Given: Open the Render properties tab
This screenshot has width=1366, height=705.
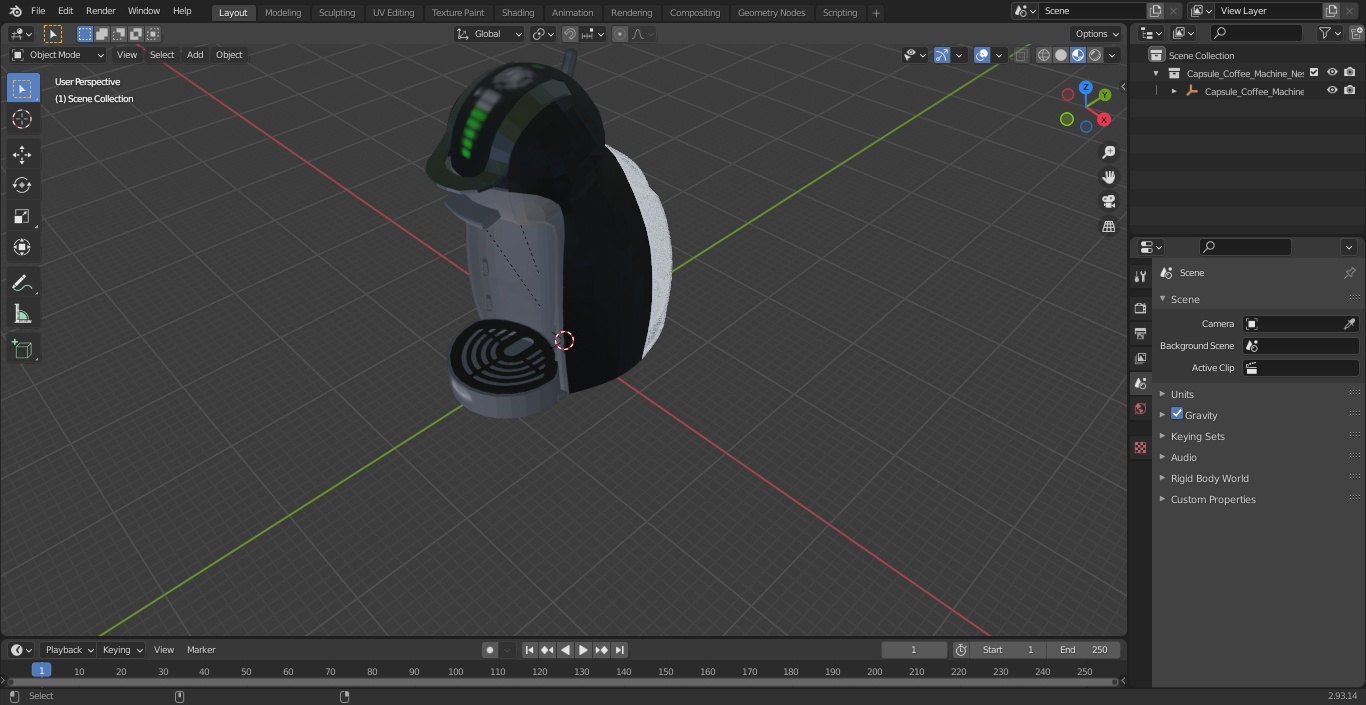Looking at the screenshot, I should (x=1140, y=308).
